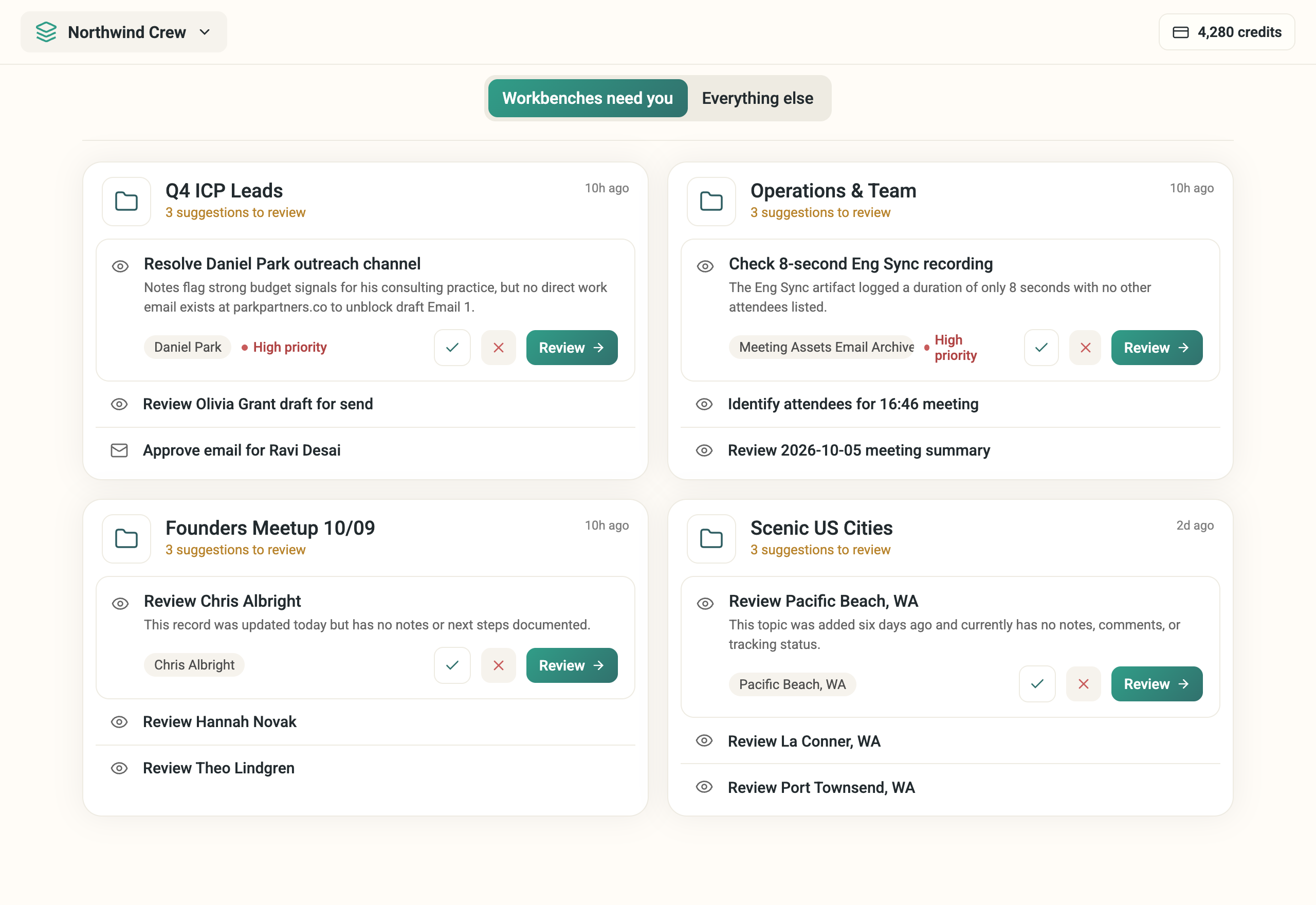1316x905 pixels.
Task: Open the Scenic US Cities folder icon
Action: 711,539
